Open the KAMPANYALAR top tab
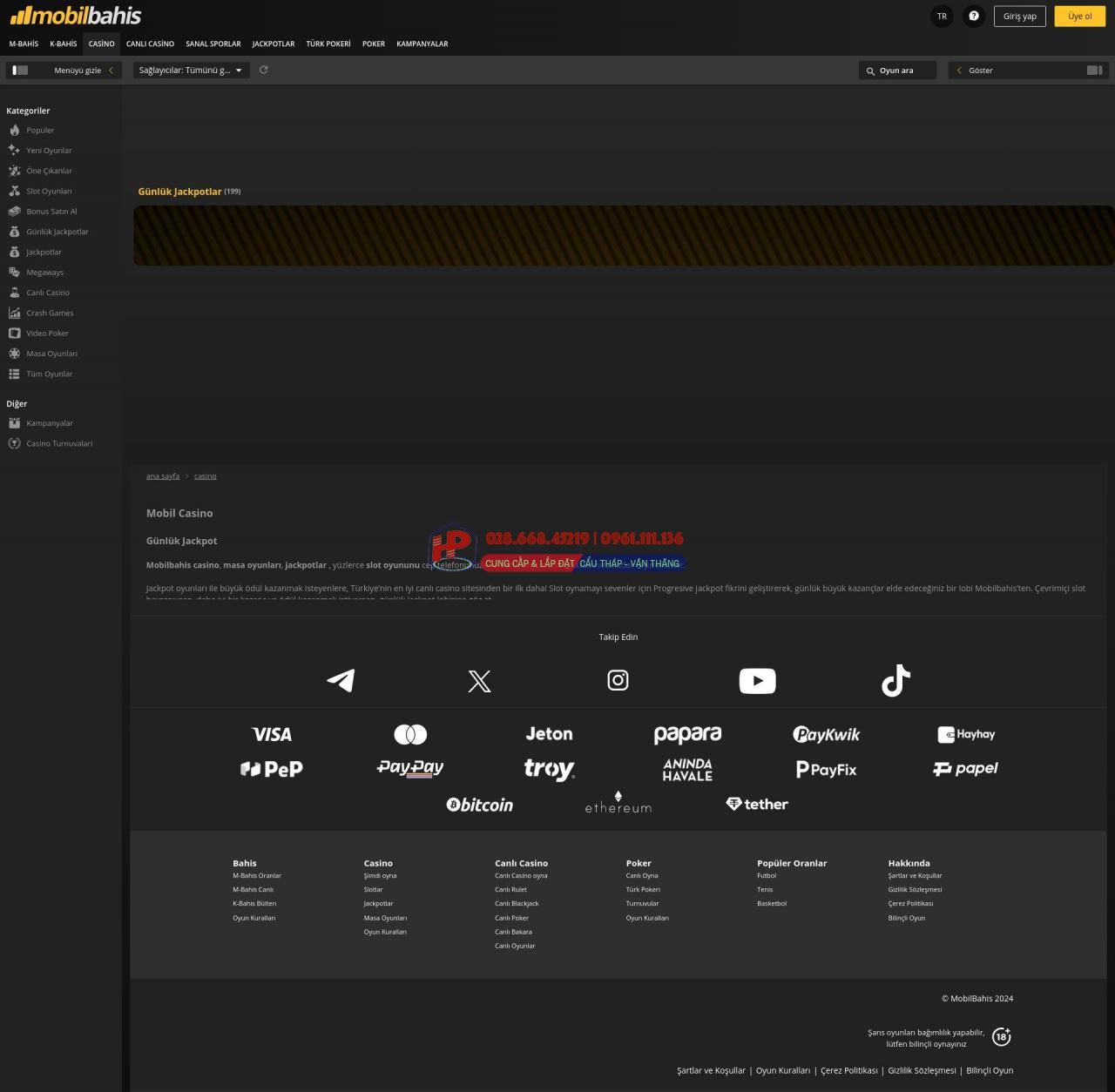This screenshot has width=1115, height=1092. (x=422, y=44)
